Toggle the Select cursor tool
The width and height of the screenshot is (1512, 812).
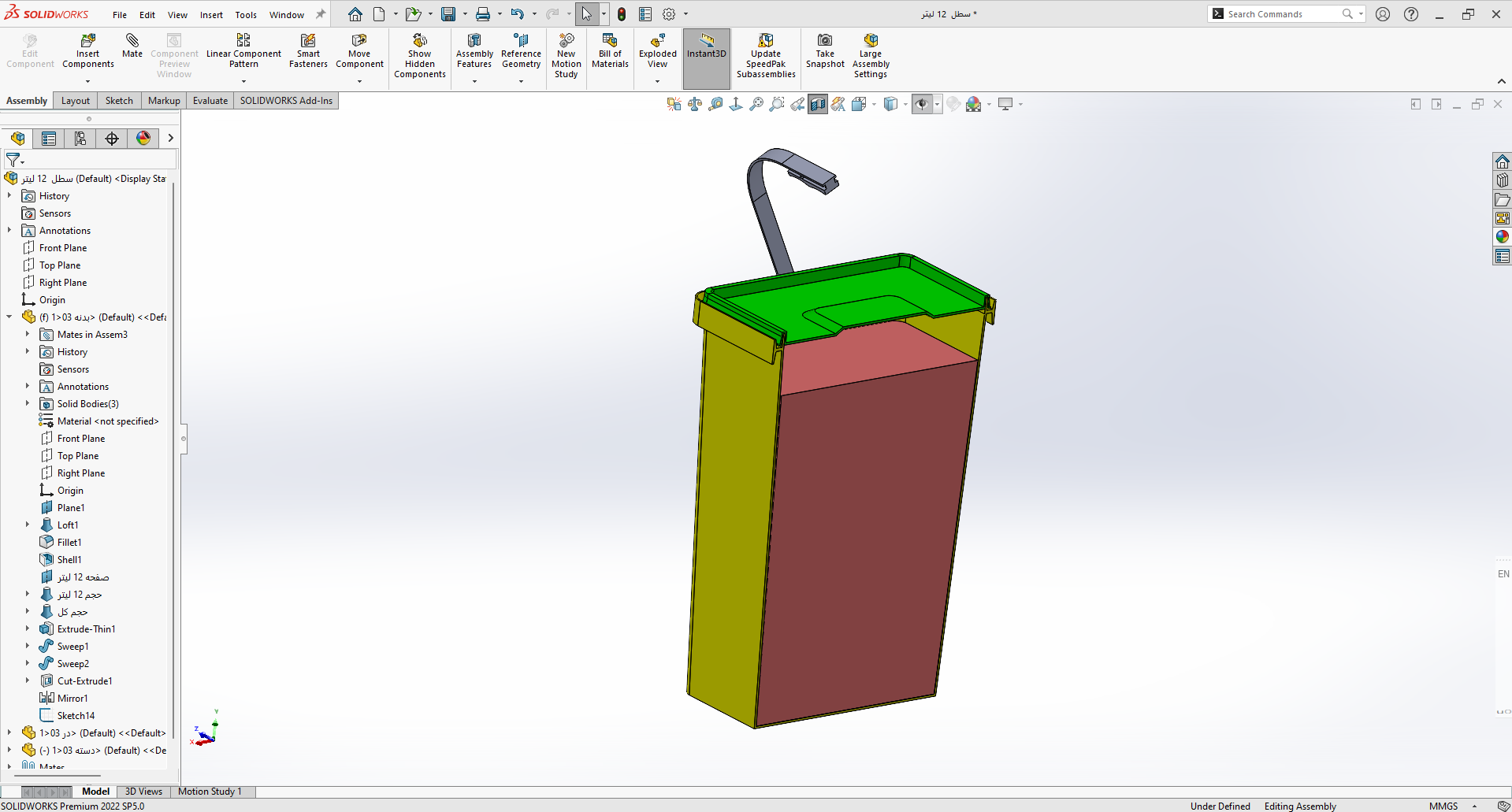point(587,14)
